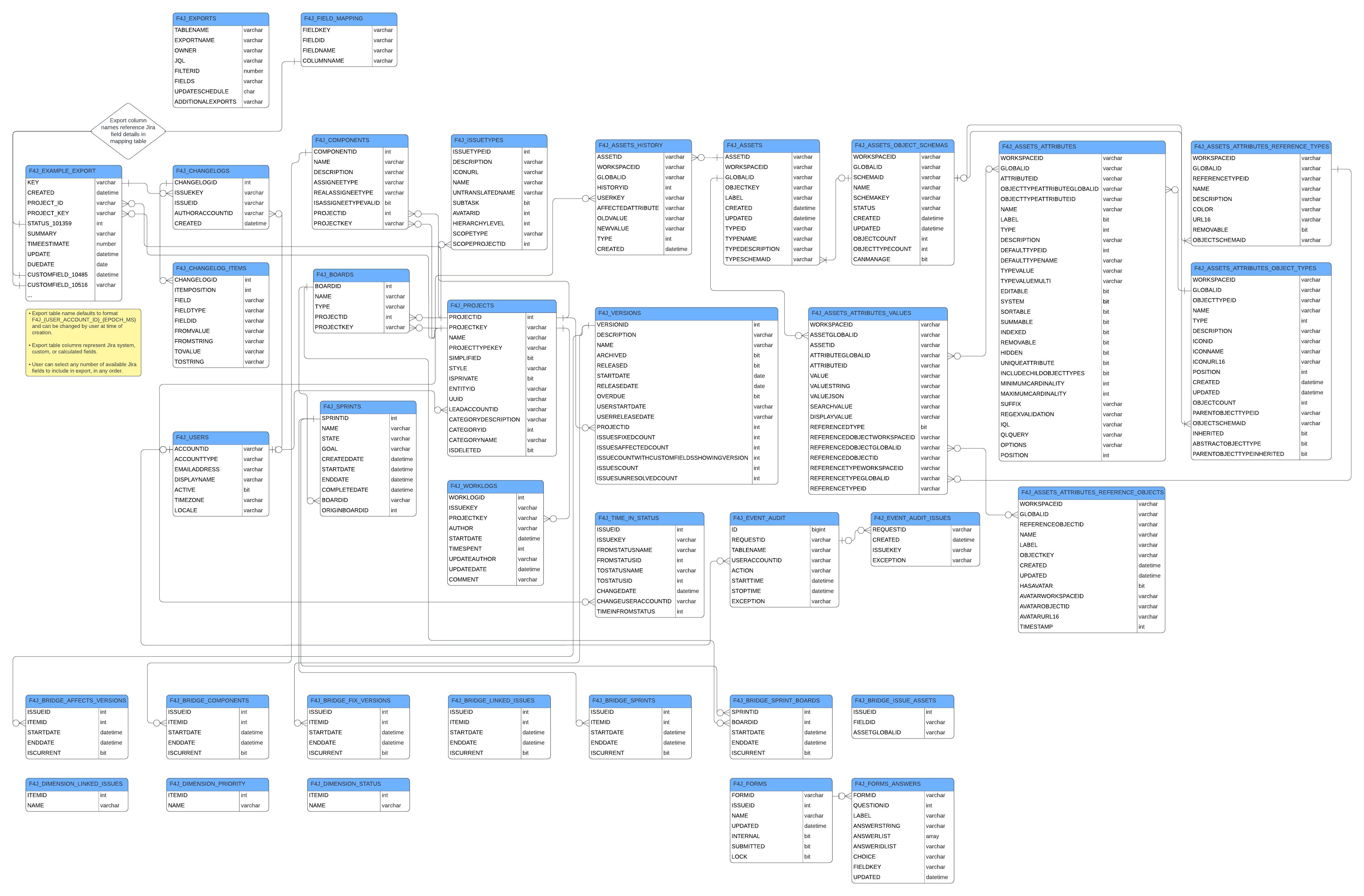The height and width of the screenshot is (896, 1364).
Task: Select the F4J_BOARDS table header
Action: [x=361, y=275]
